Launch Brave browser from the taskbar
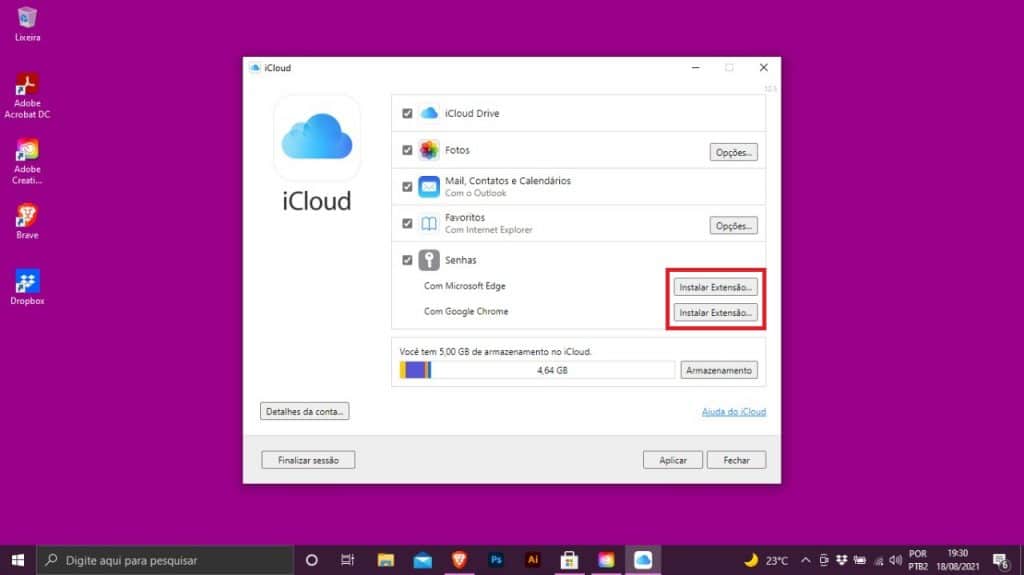The image size is (1024, 575). point(459,560)
